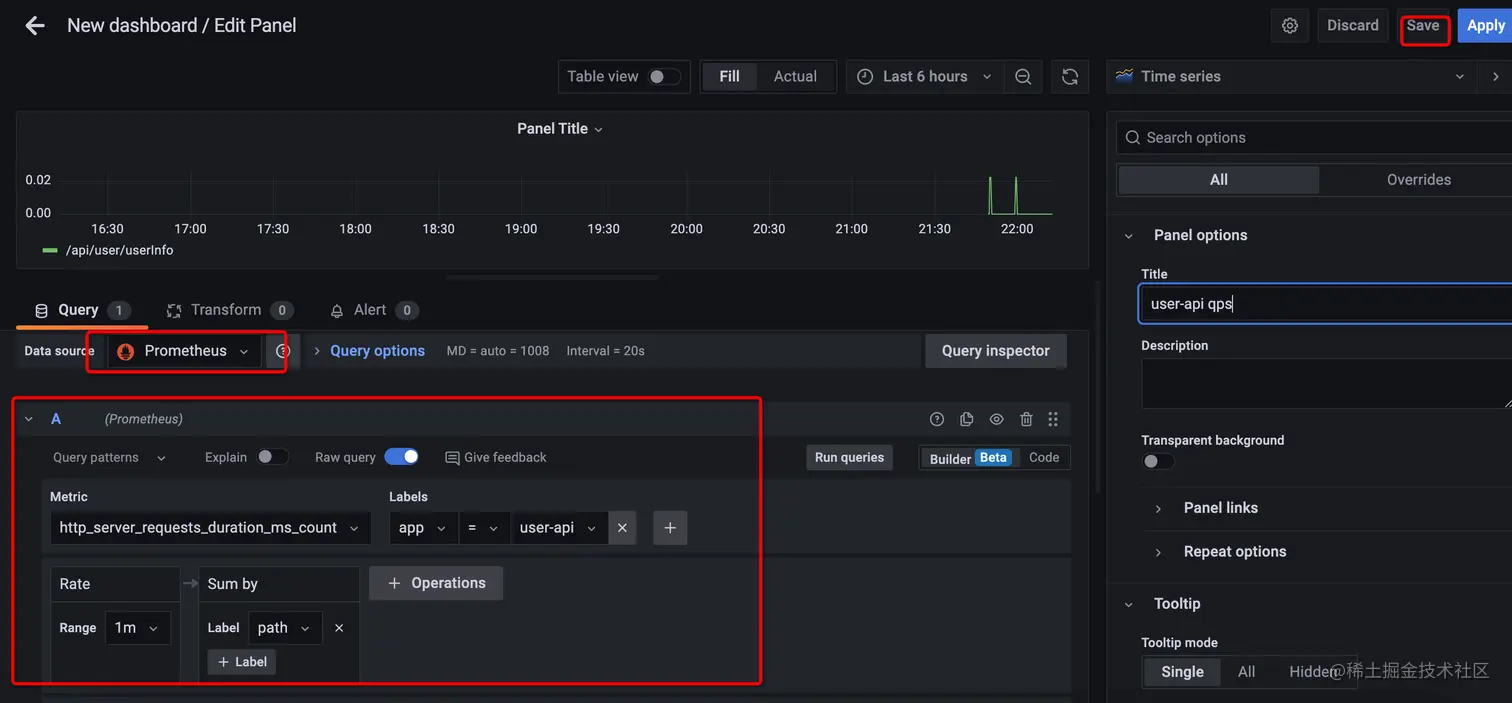Add another Sum by Label button

242,662
